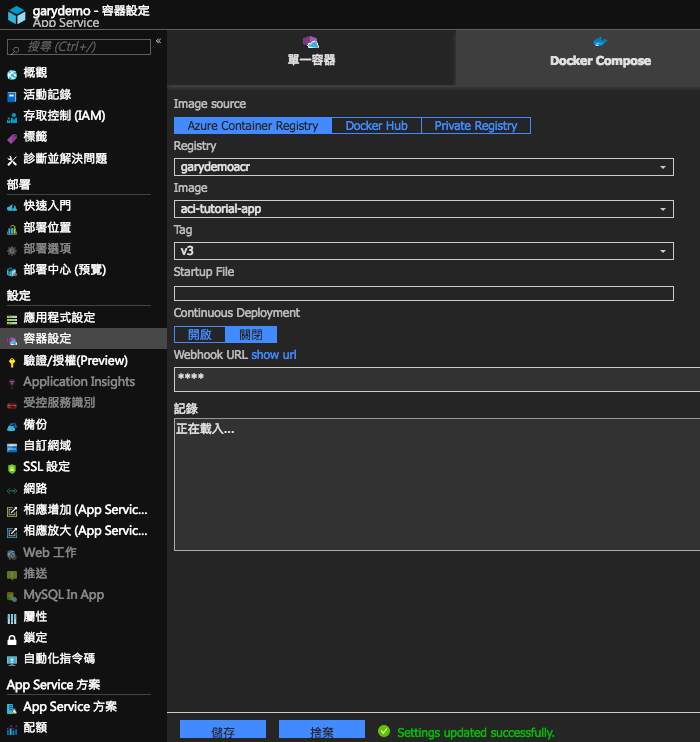700x742 pixels.
Task: Click the 捨棄 discard button
Action: 322,731
